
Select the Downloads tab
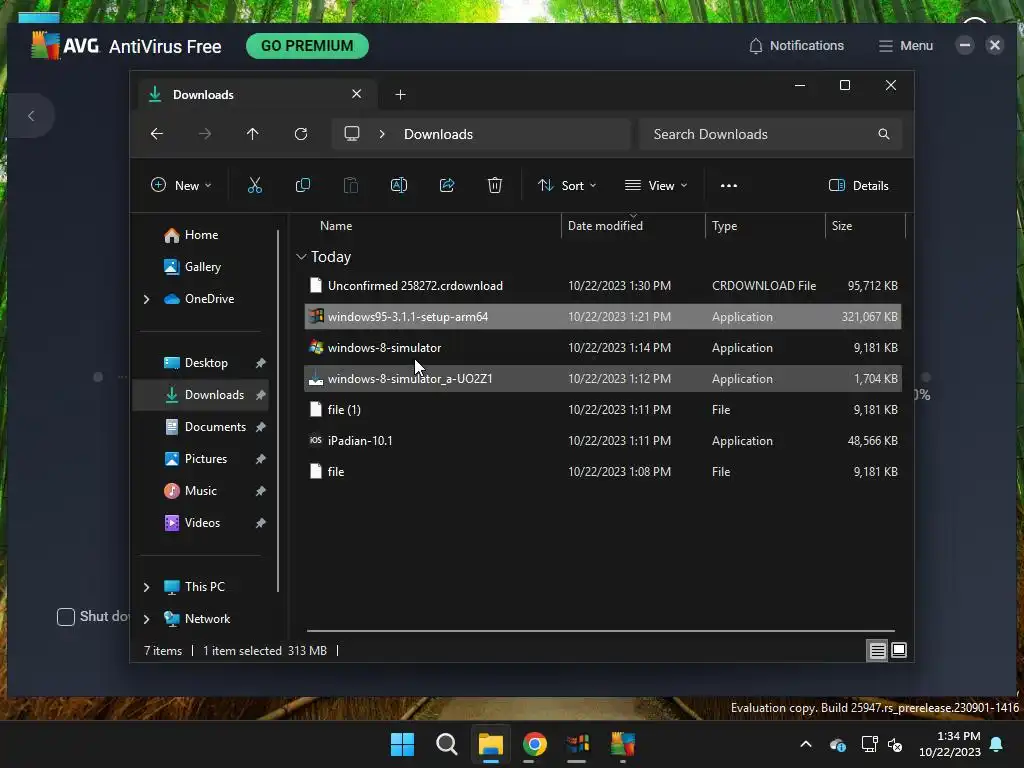click(255, 95)
